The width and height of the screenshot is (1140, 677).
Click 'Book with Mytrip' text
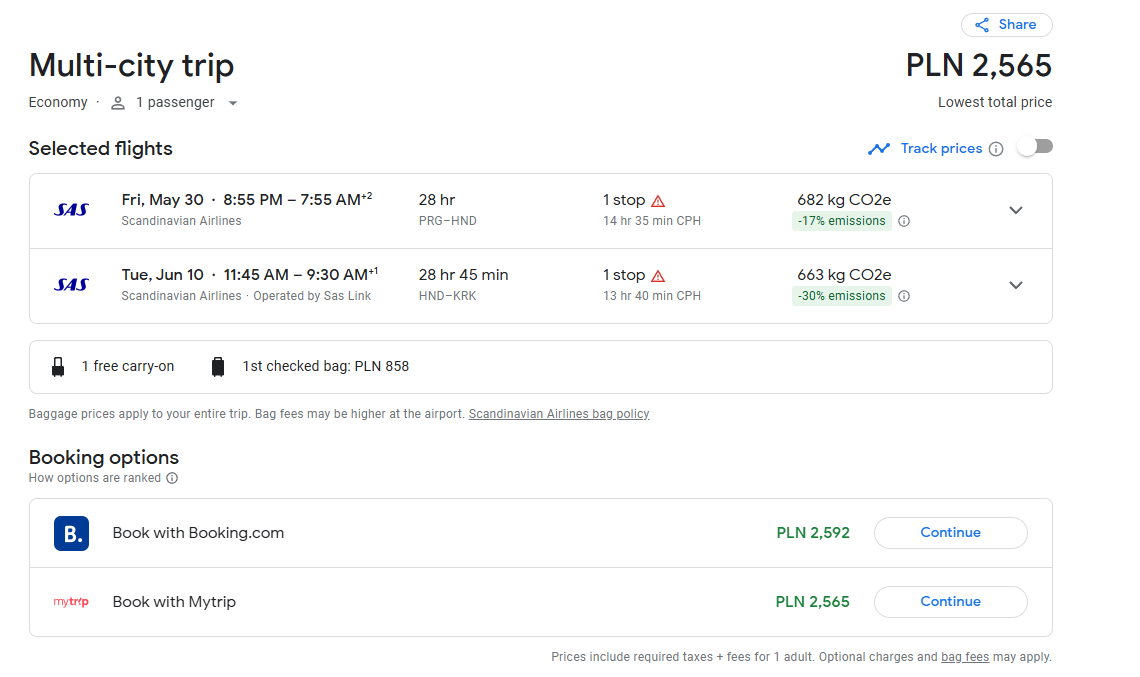tap(174, 602)
